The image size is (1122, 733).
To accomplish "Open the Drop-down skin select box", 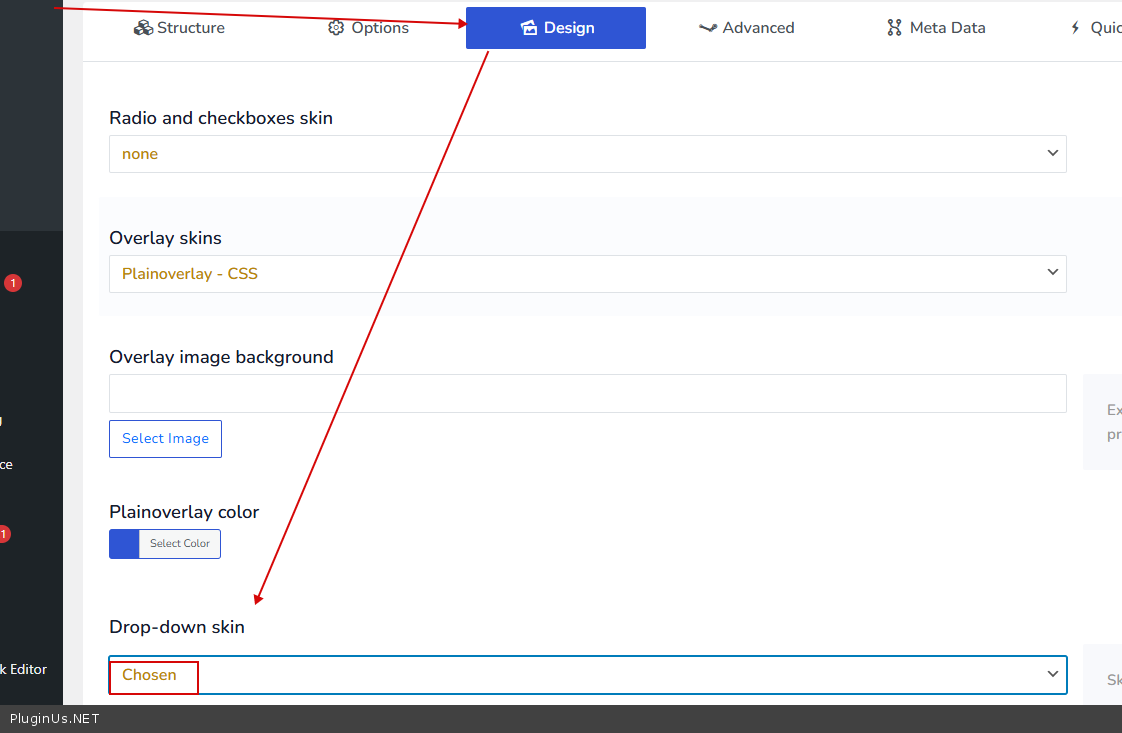I will (587, 675).
